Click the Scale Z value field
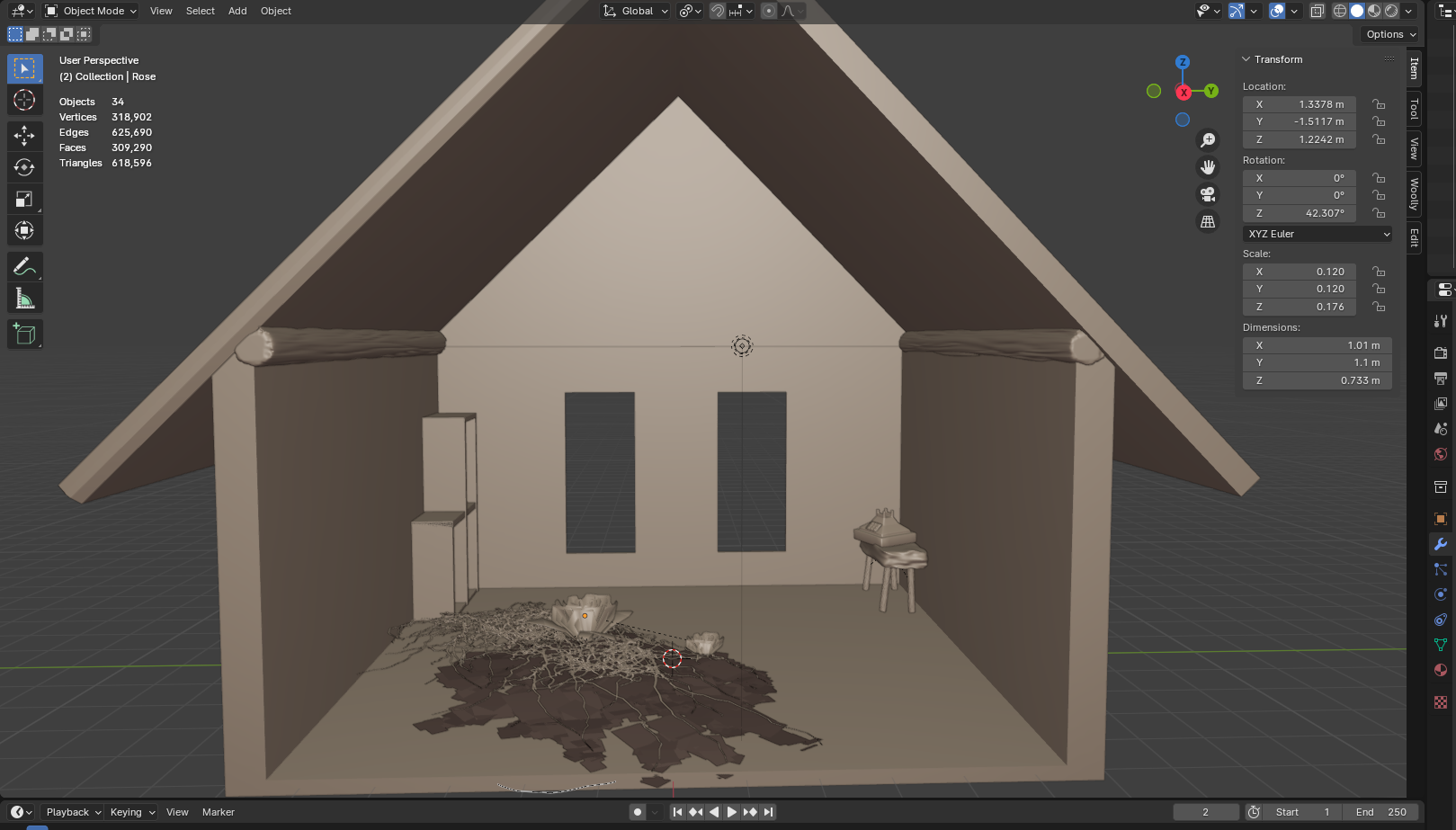Screen dimensions: 1456x830 pyautogui.click(x=1299, y=307)
